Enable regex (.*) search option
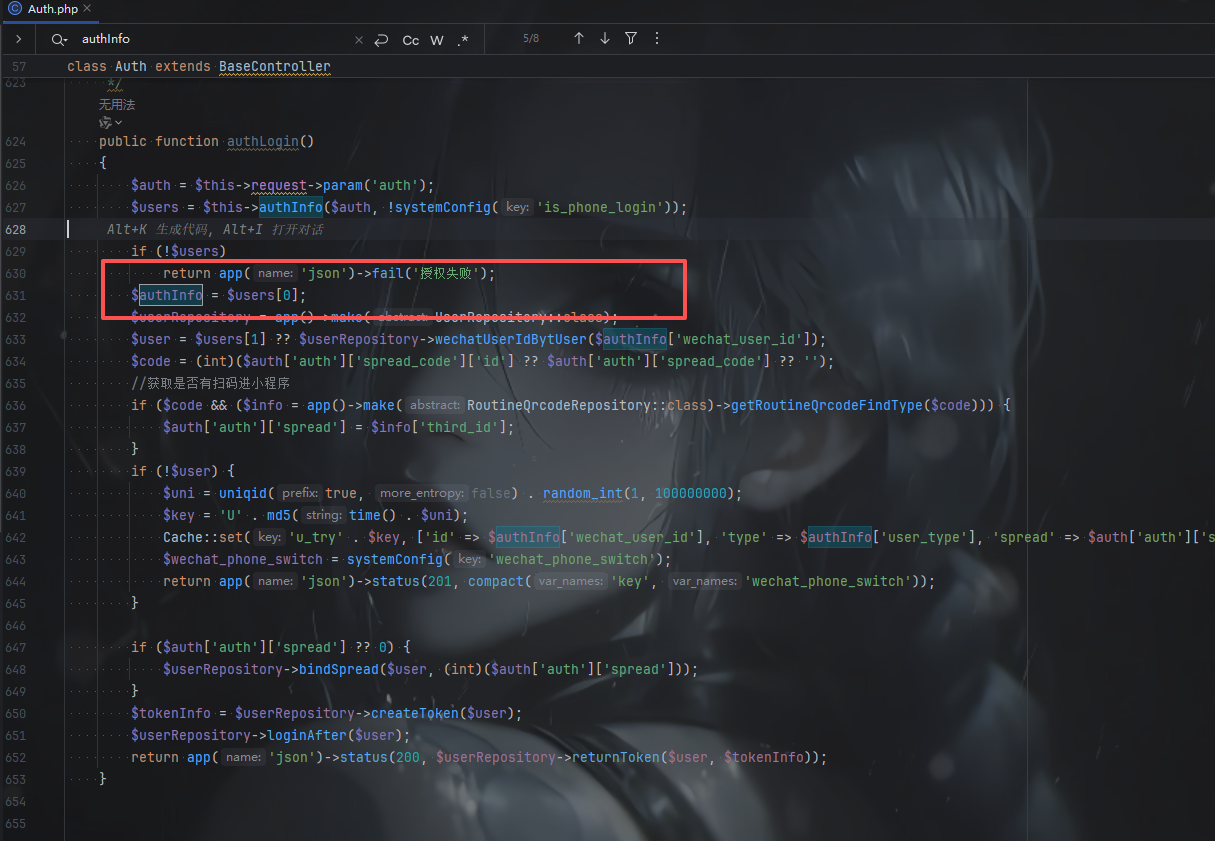The height and width of the screenshot is (841, 1215). coord(462,40)
